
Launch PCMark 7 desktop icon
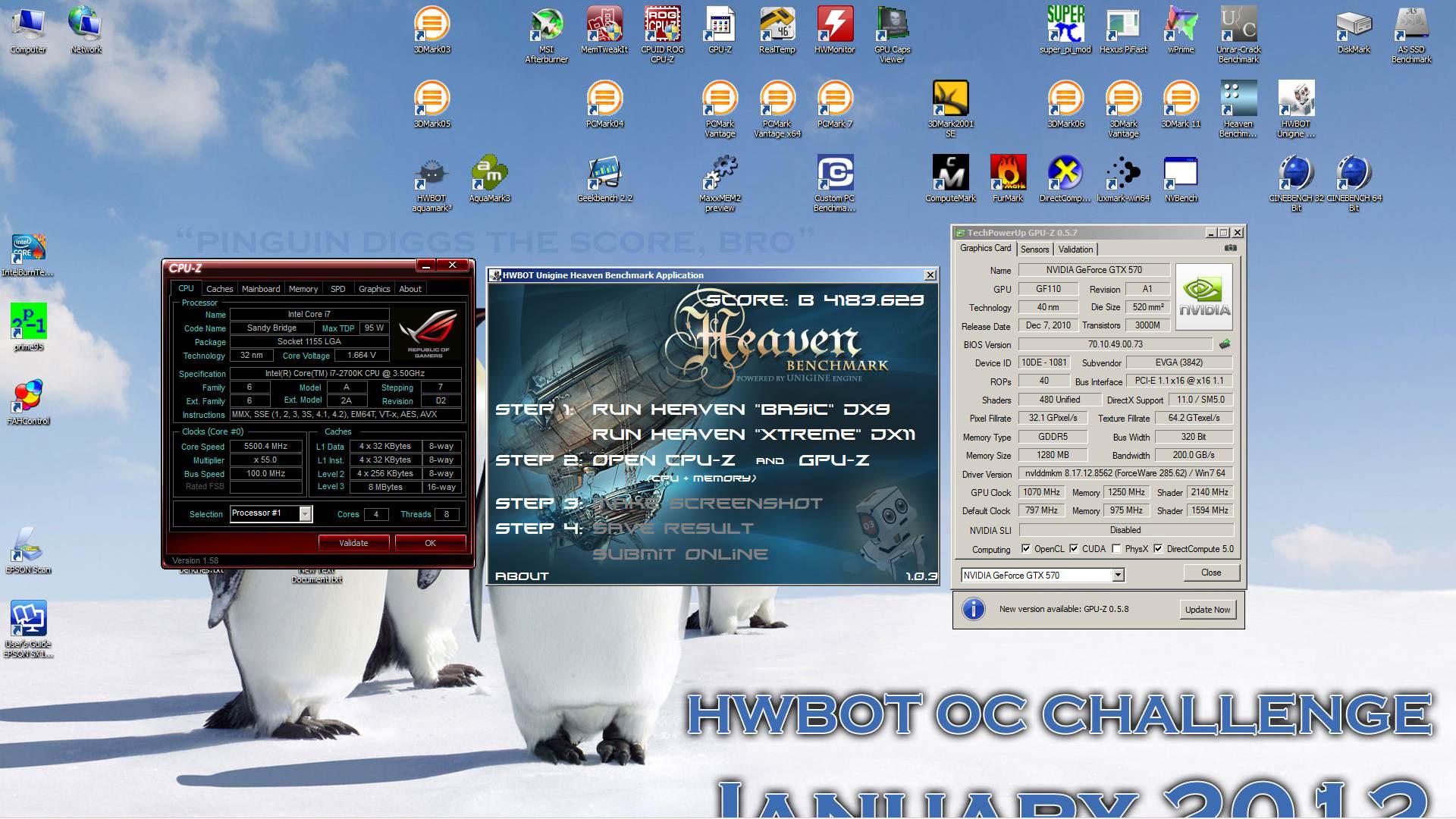[x=835, y=103]
